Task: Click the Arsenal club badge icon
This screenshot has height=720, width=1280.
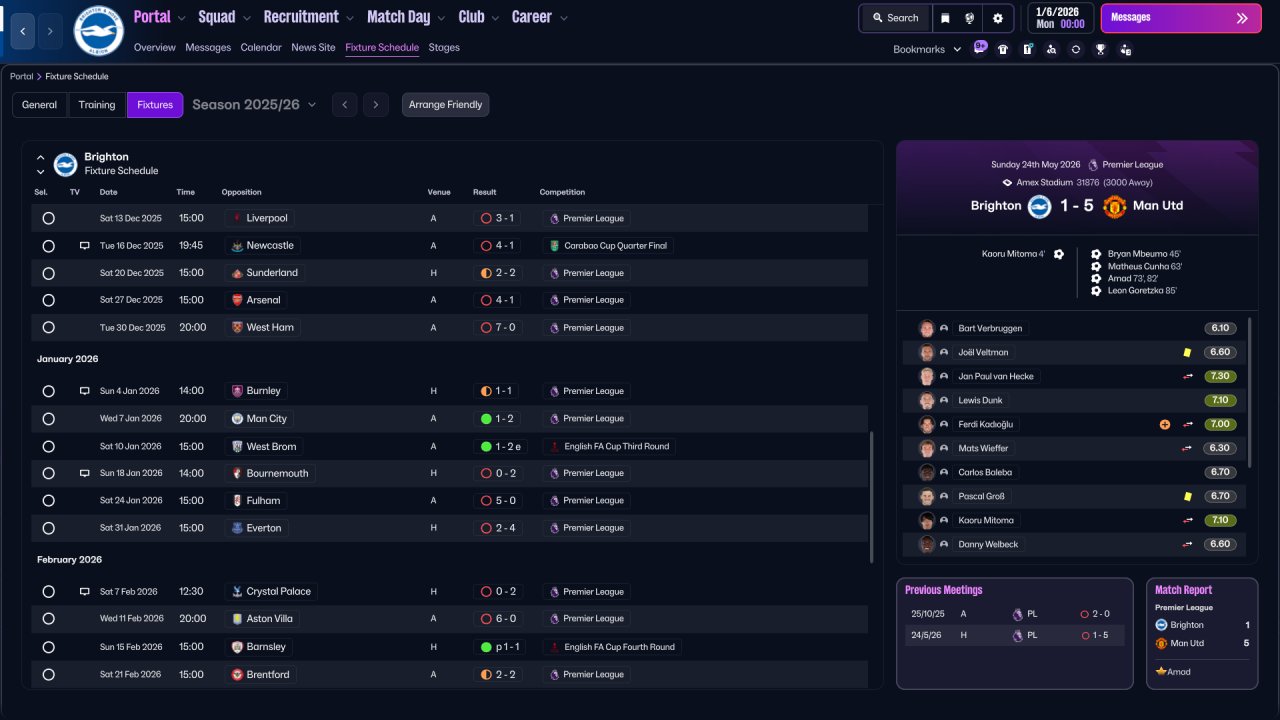Action: (x=237, y=300)
